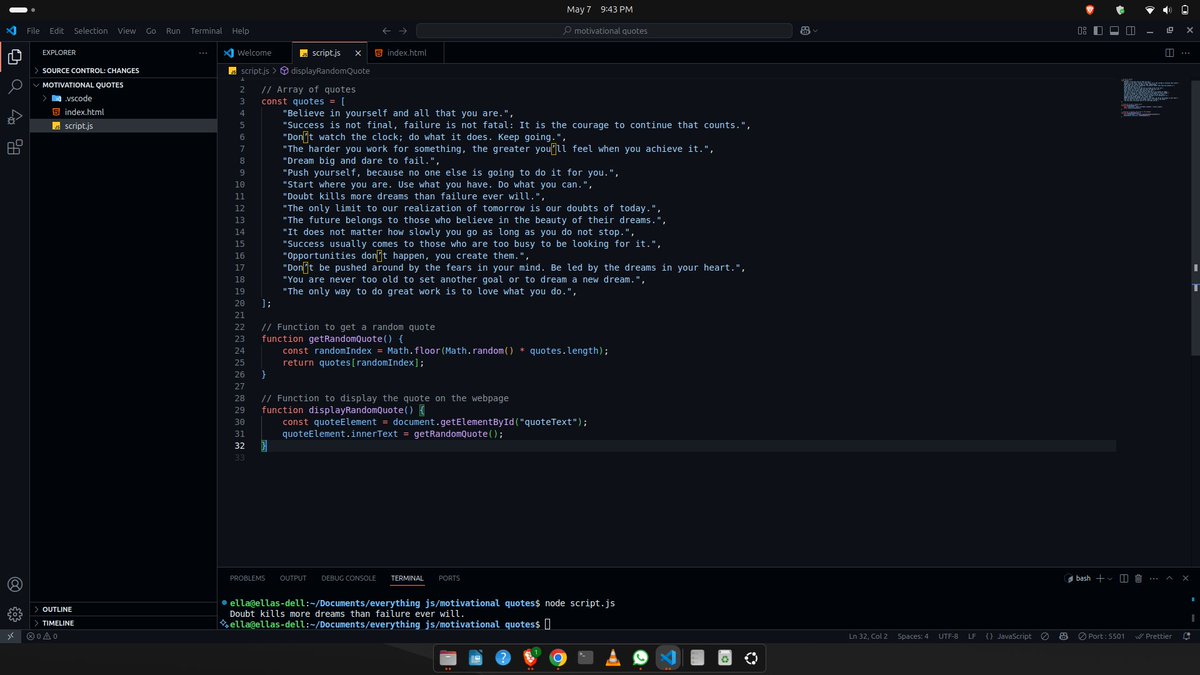
Task: Toggle the secondary side bar visibility
Action: [x=1130, y=31]
